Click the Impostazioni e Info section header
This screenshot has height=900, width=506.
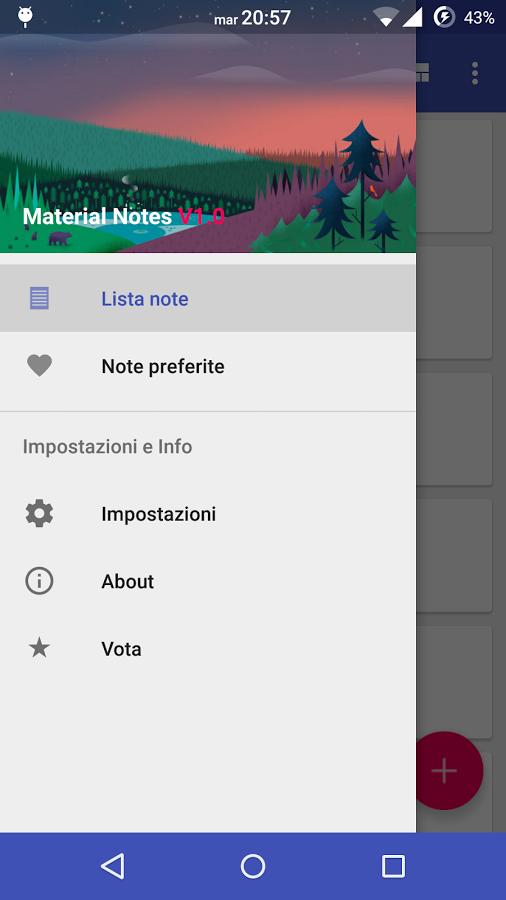[107, 447]
